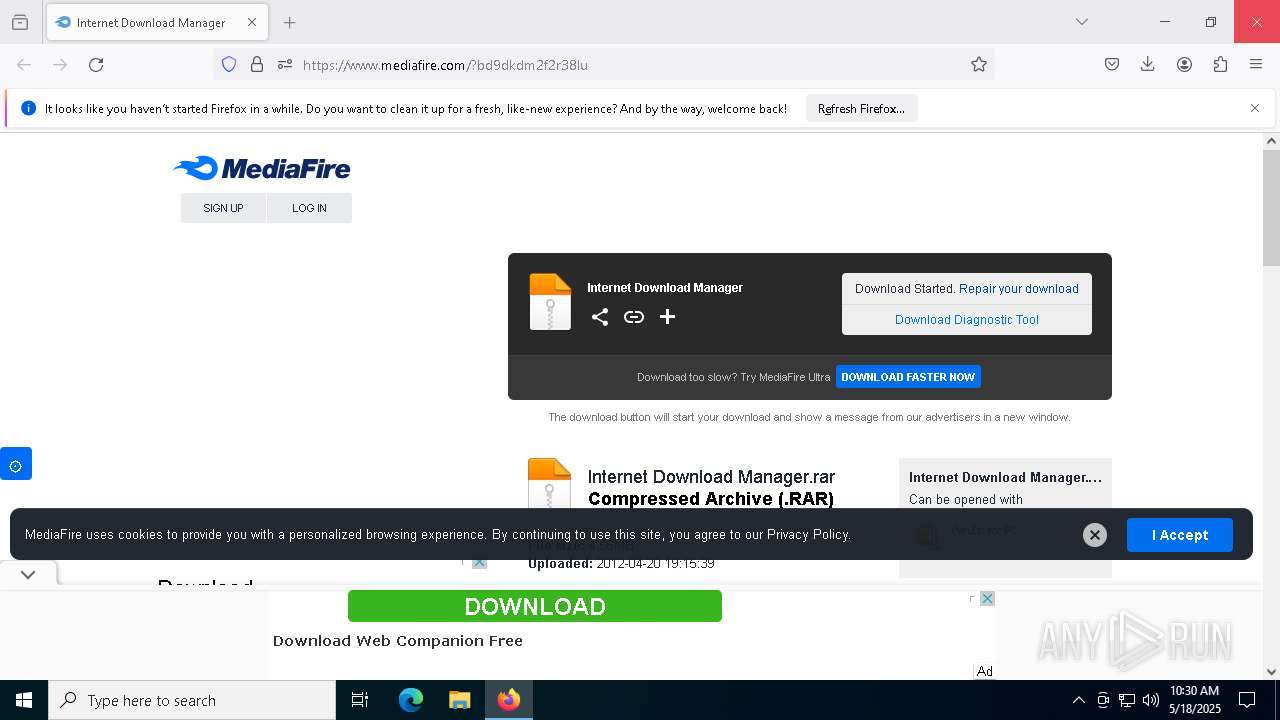This screenshot has height=720, width=1280.
Task: Click the MediaFire logo
Action: coord(262,168)
